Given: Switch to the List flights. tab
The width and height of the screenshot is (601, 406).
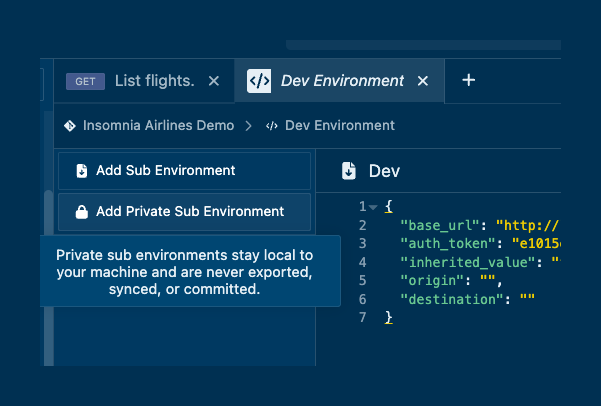Looking at the screenshot, I should (x=144, y=81).
